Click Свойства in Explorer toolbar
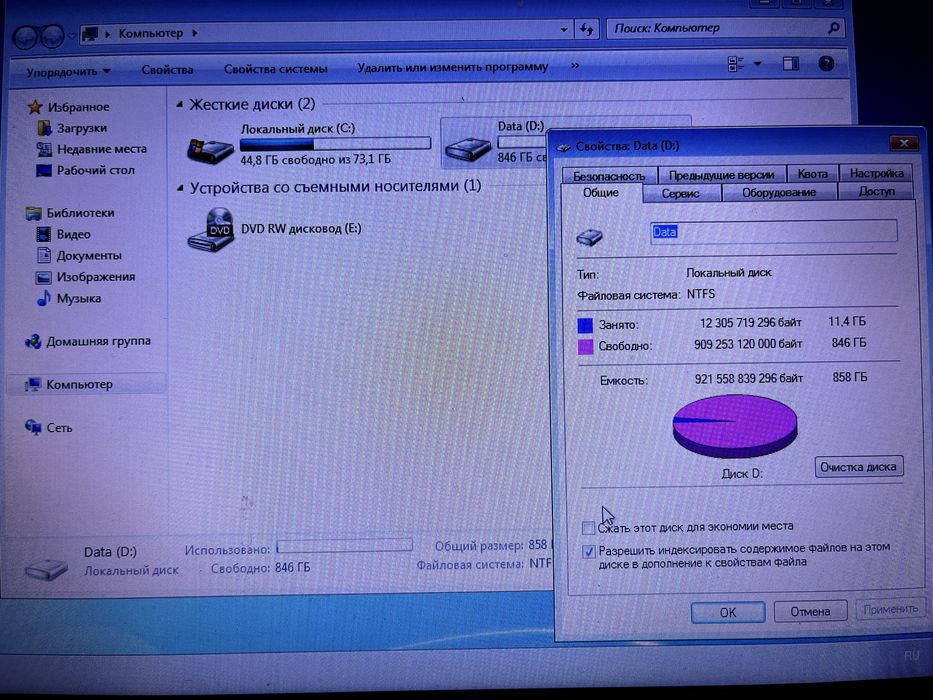This screenshot has height=700, width=933. tap(167, 70)
